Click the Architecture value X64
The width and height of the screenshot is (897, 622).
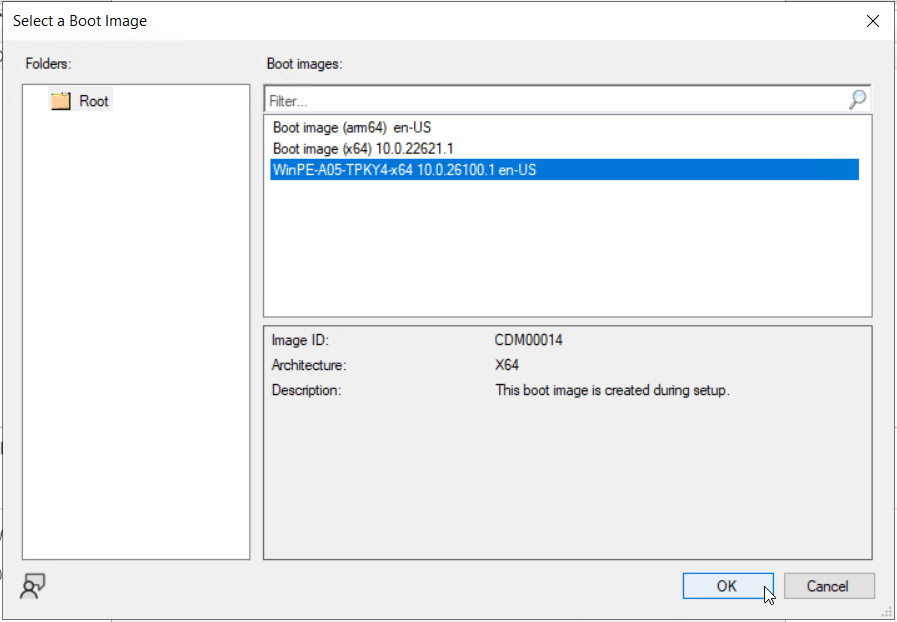tap(507, 365)
